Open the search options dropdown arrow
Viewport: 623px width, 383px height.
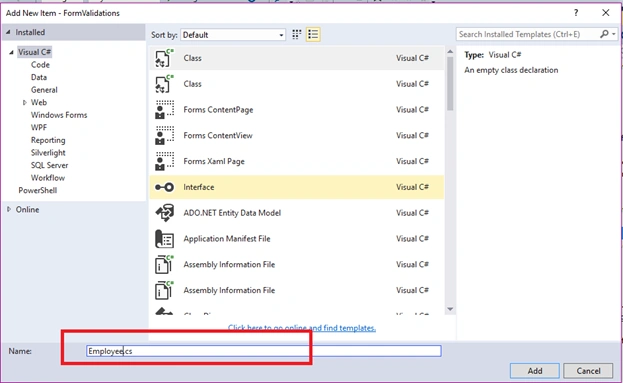[614, 34]
